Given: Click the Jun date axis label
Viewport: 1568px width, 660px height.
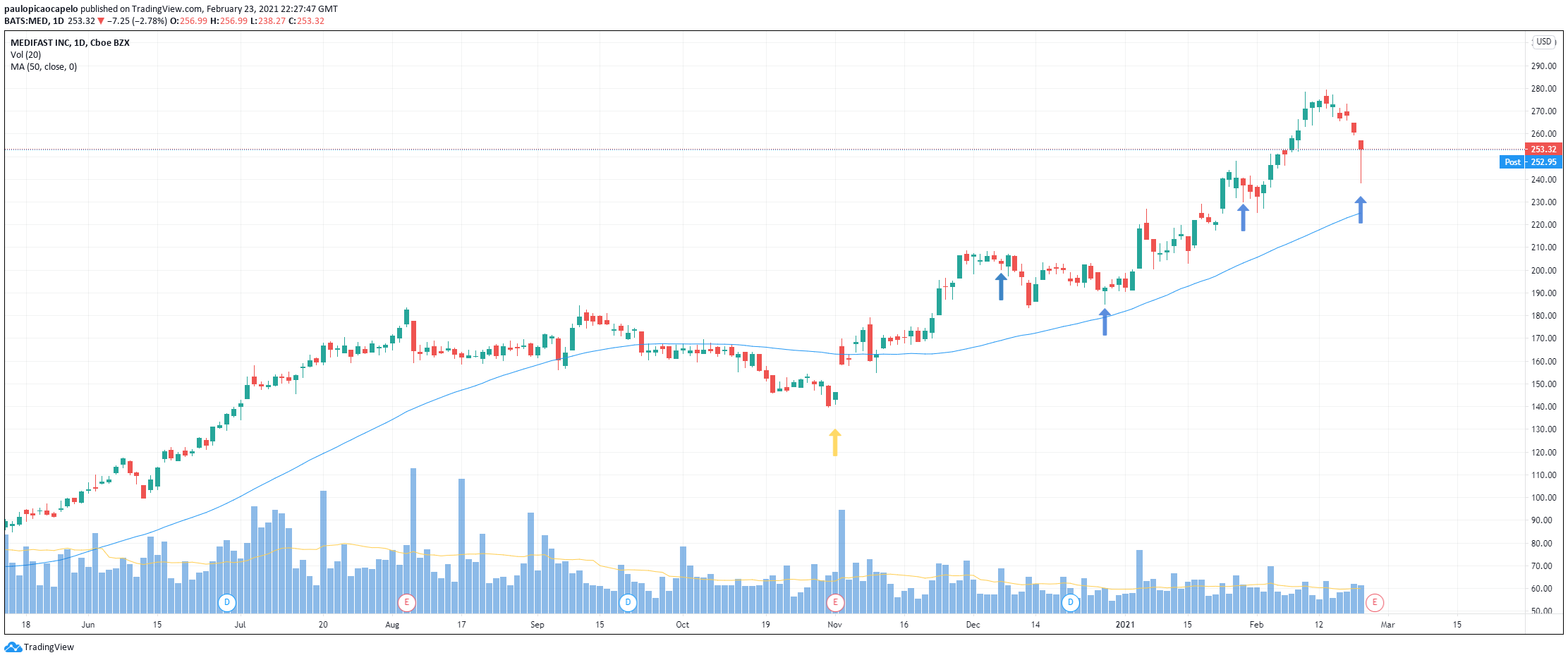Looking at the screenshot, I should pyautogui.click(x=88, y=625).
